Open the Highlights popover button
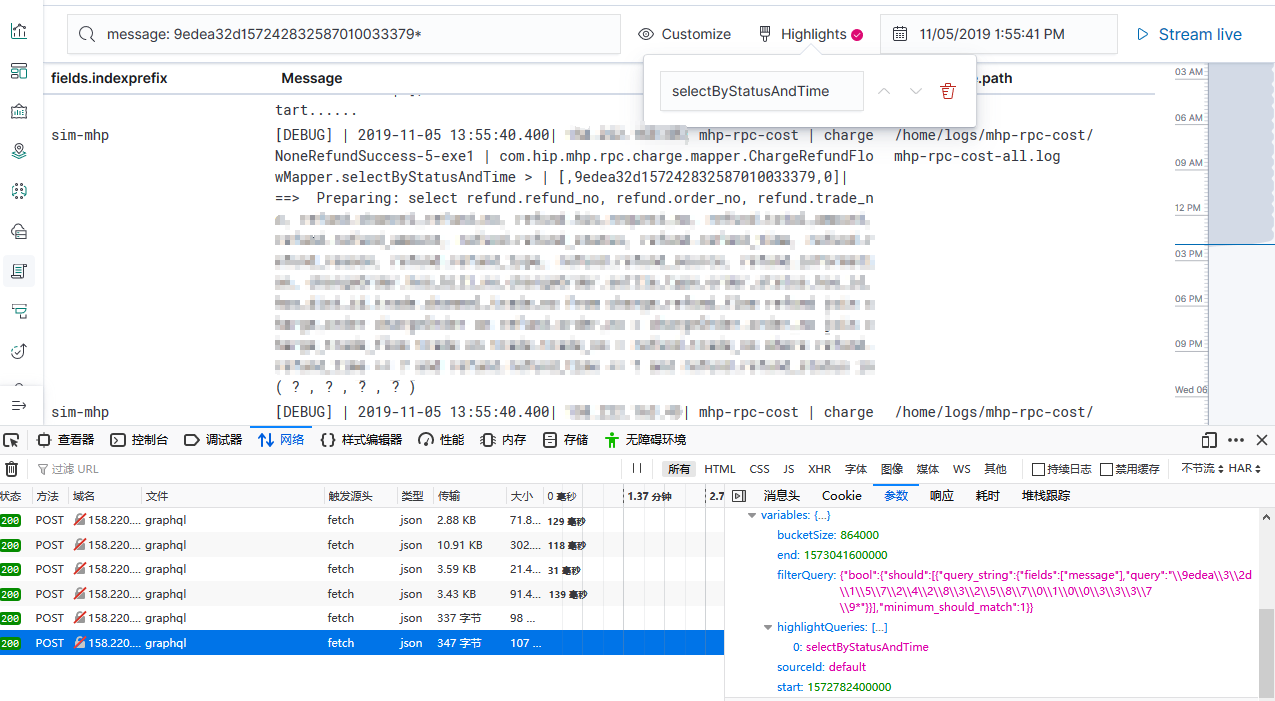 810,34
